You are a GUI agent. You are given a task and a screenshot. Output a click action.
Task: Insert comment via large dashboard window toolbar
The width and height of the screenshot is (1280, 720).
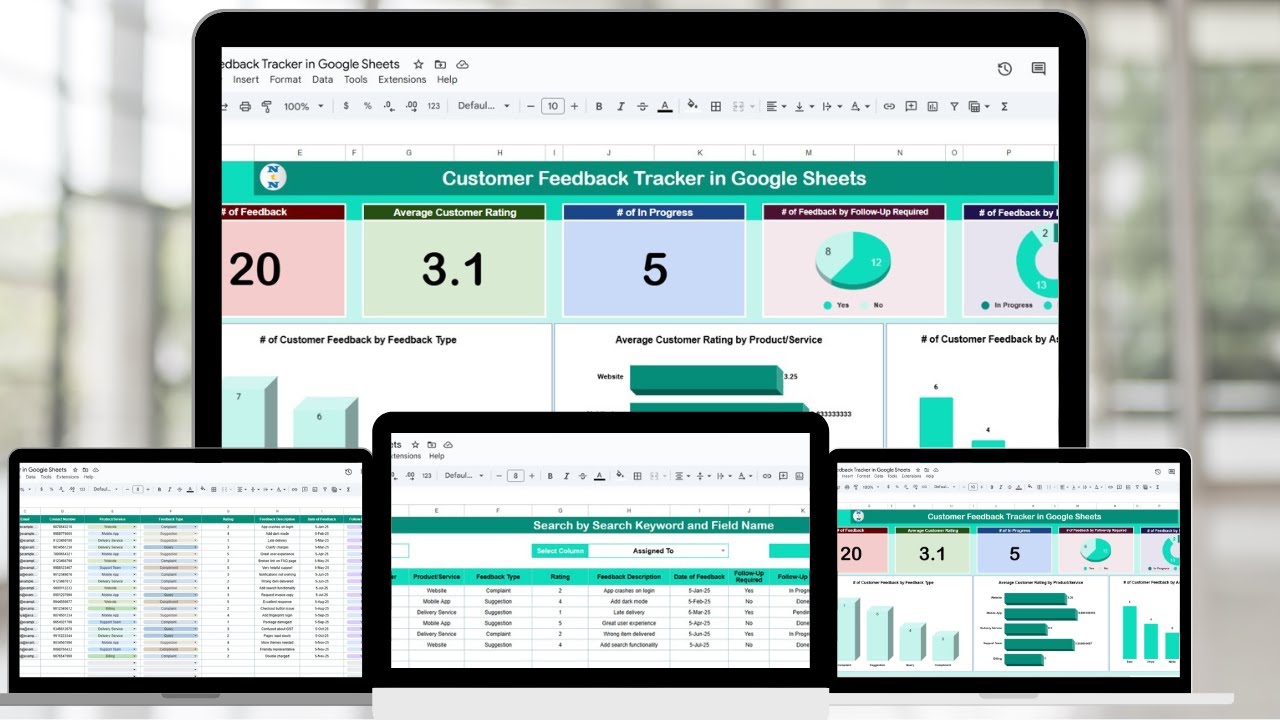911,106
